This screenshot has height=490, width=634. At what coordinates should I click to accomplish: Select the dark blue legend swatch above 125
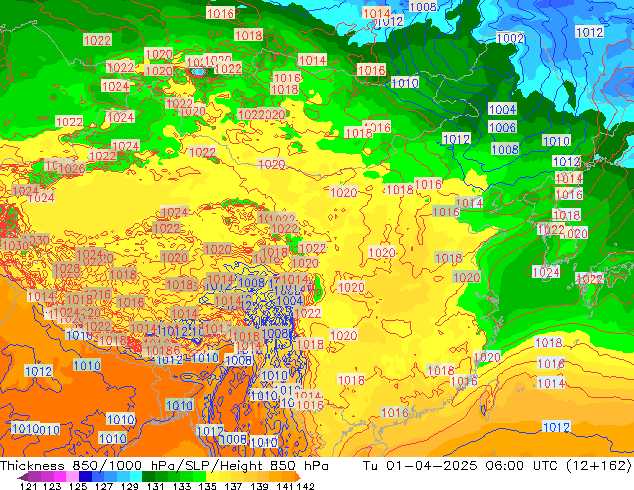[85, 477]
